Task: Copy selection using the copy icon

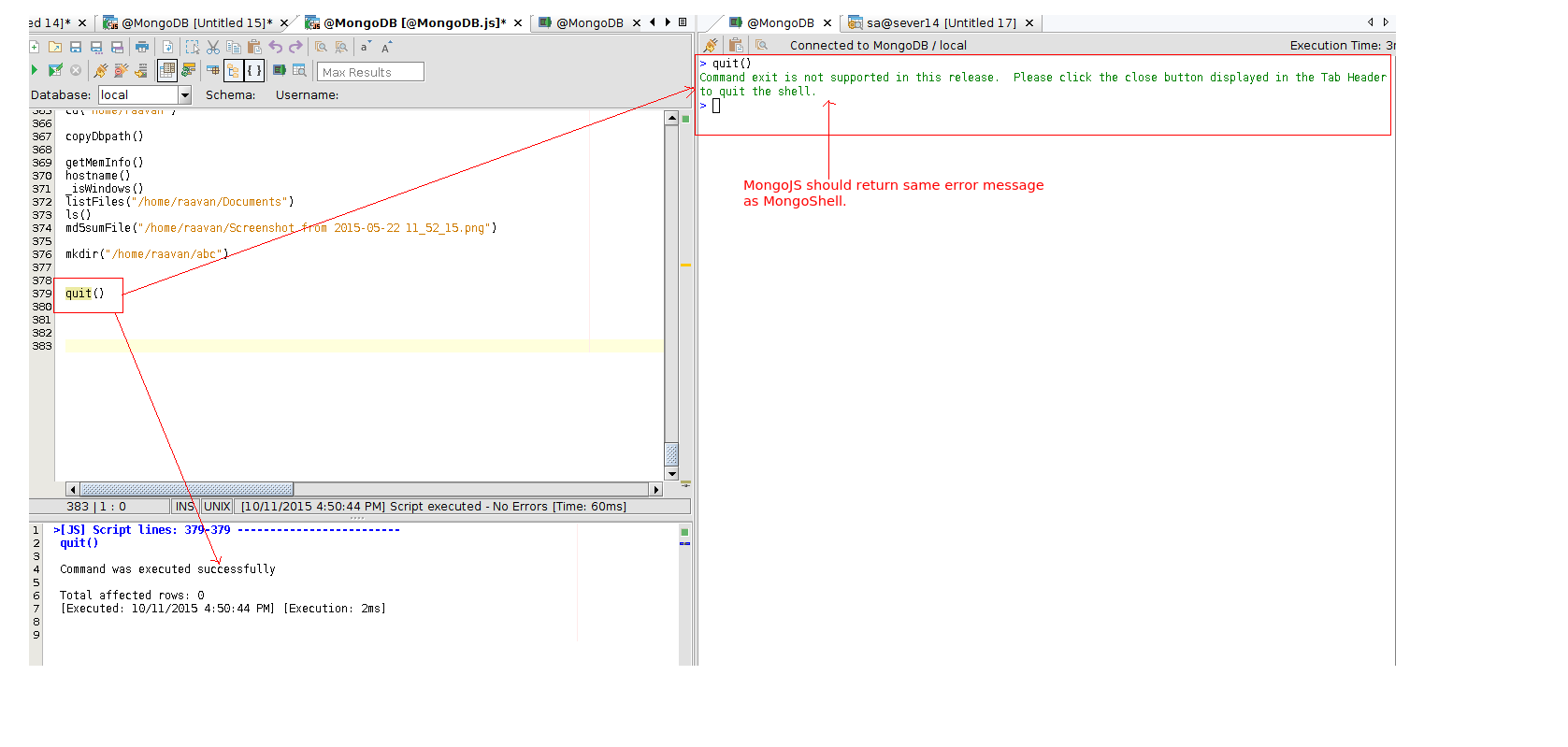Action: click(x=234, y=47)
